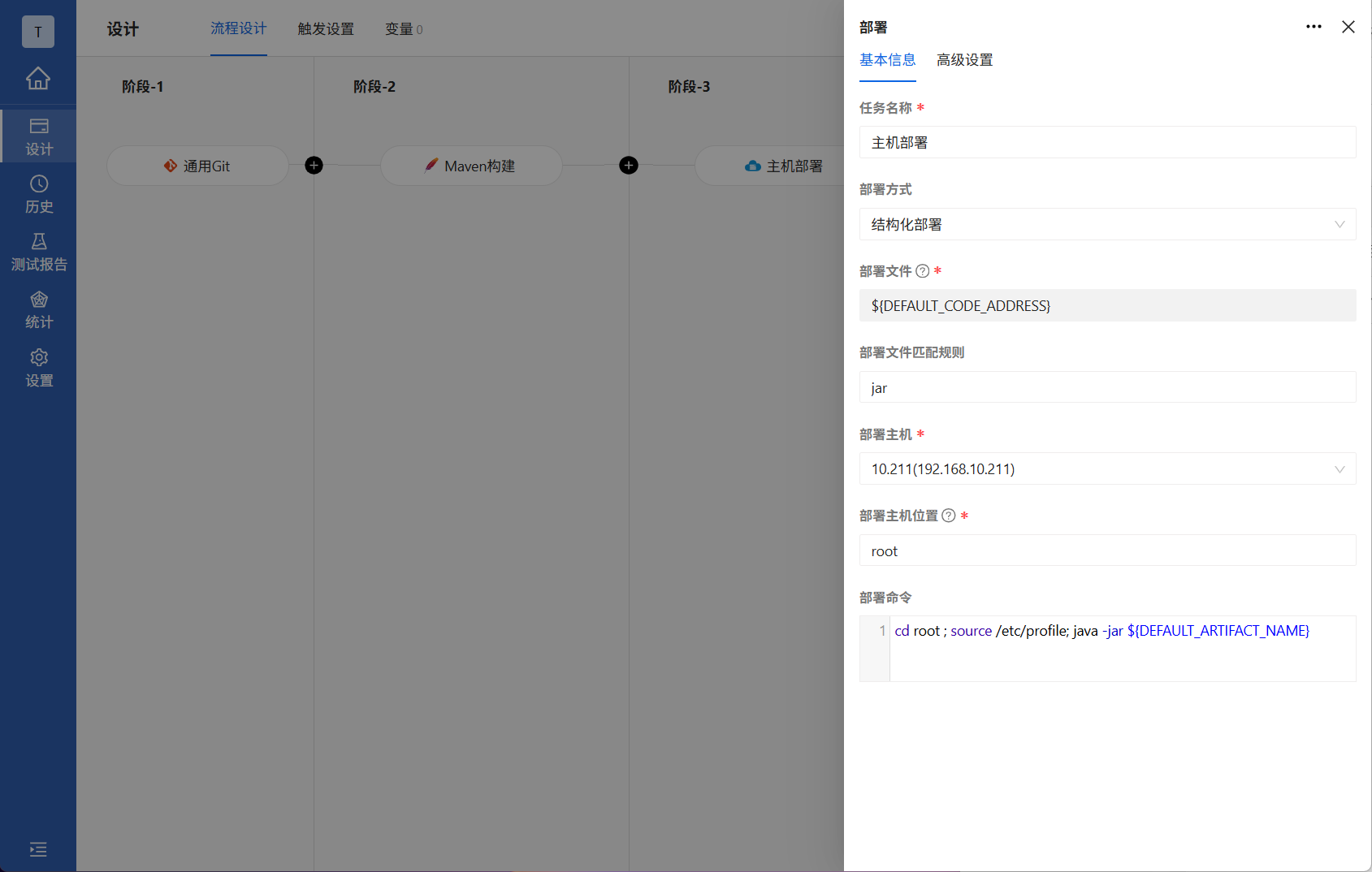Open the 变量 variables tab

point(403,29)
